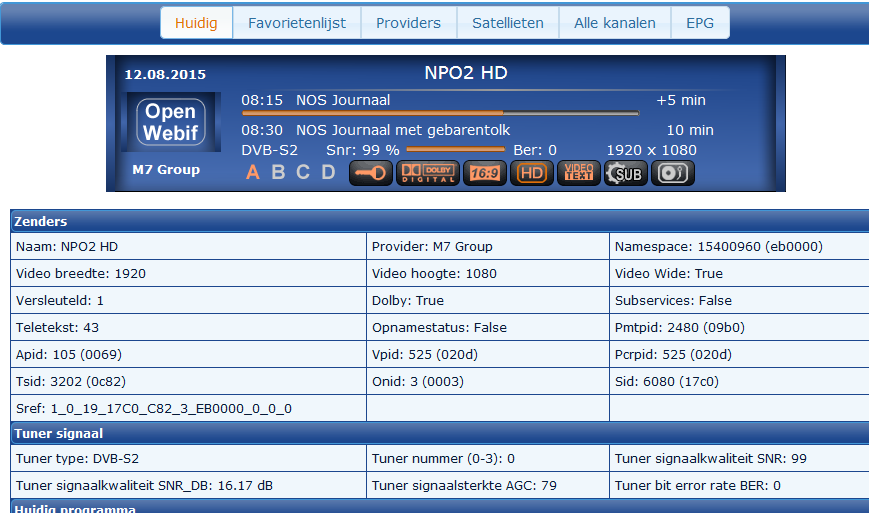Viewport: 869px width, 513px height.
Task: Click the NOS Journaal progress bar
Action: click(x=441, y=113)
